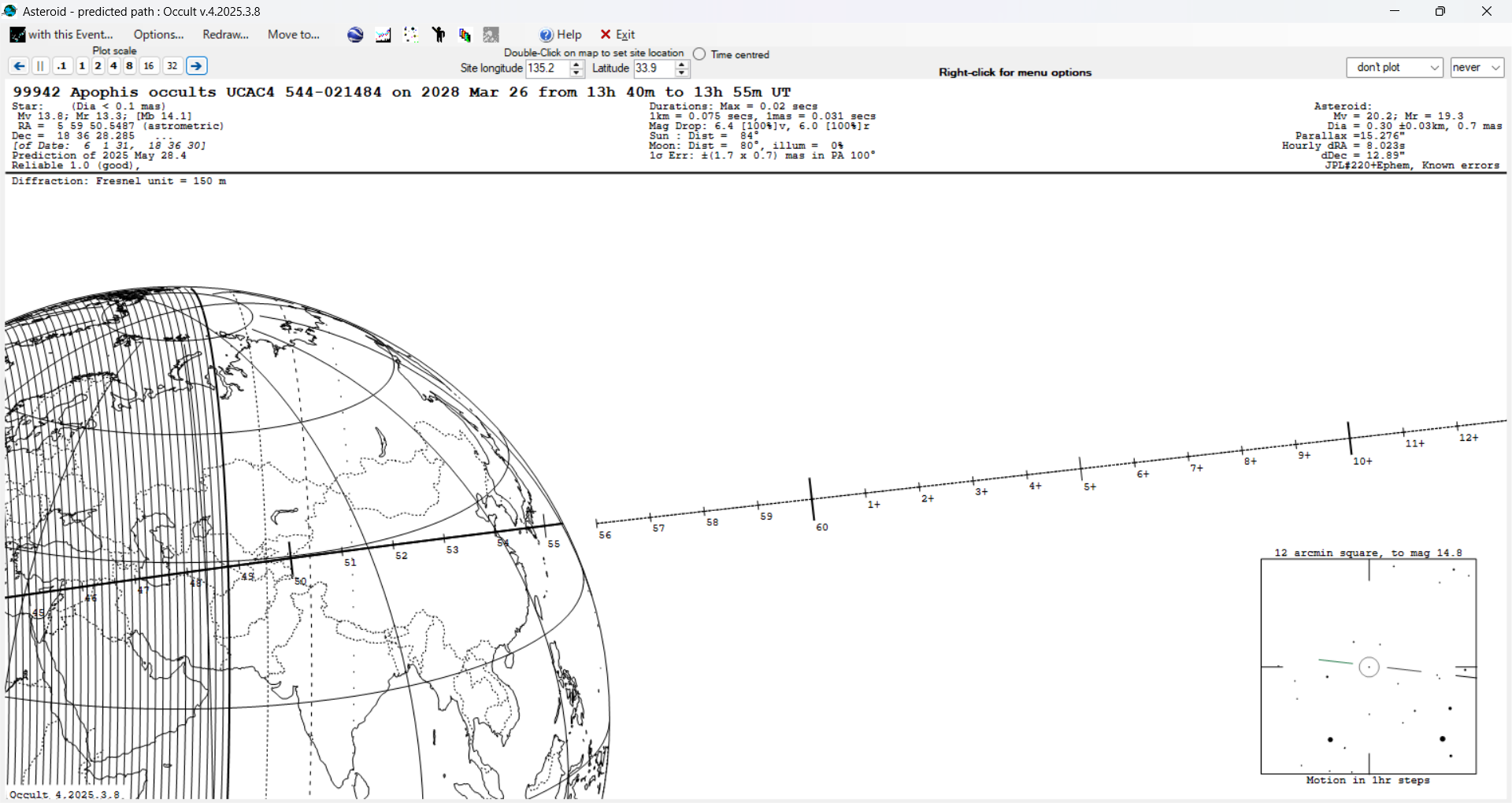The width and height of the screenshot is (1512, 803).
Task: Set plot scale to 1
Action: pos(82,66)
